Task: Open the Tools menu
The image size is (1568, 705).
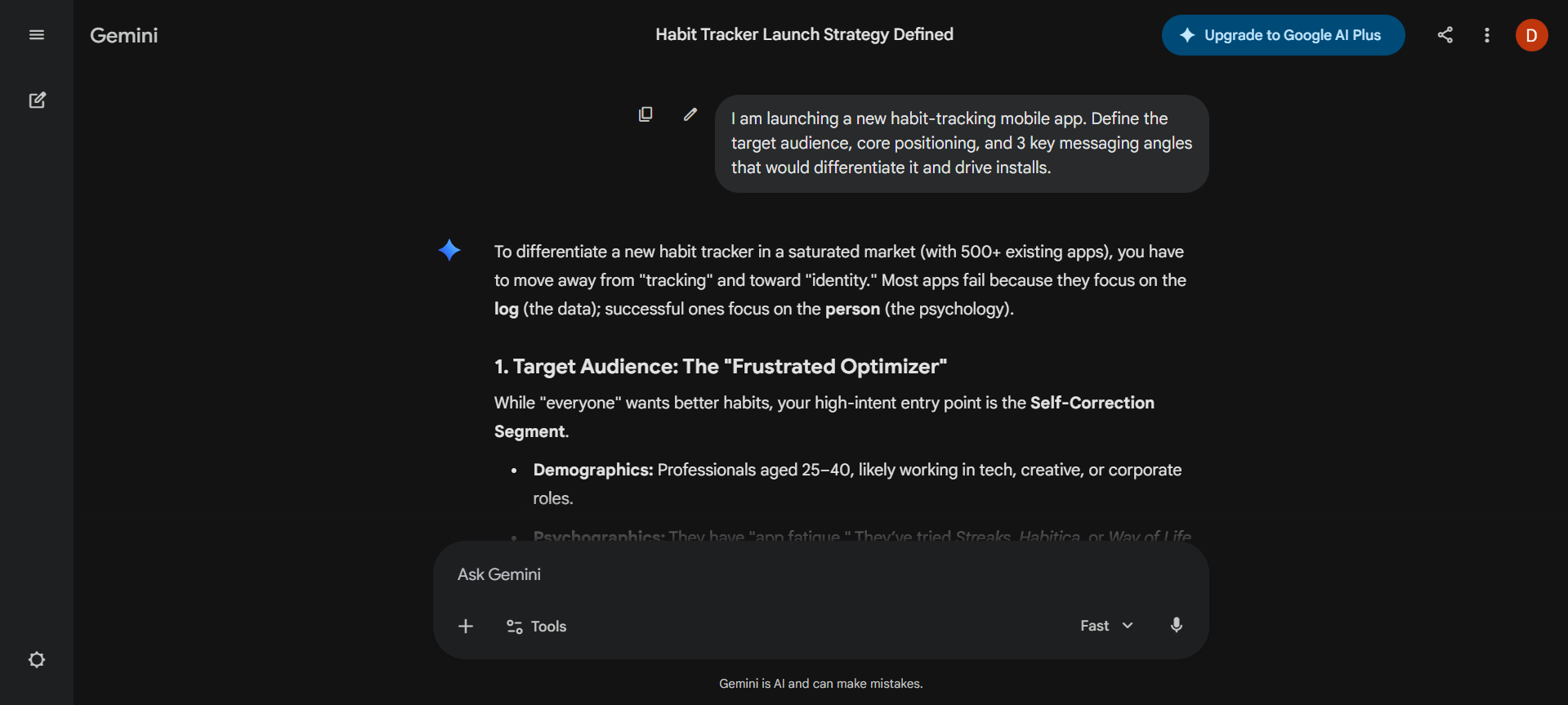Action: pyautogui.click(x=536, y=627)
